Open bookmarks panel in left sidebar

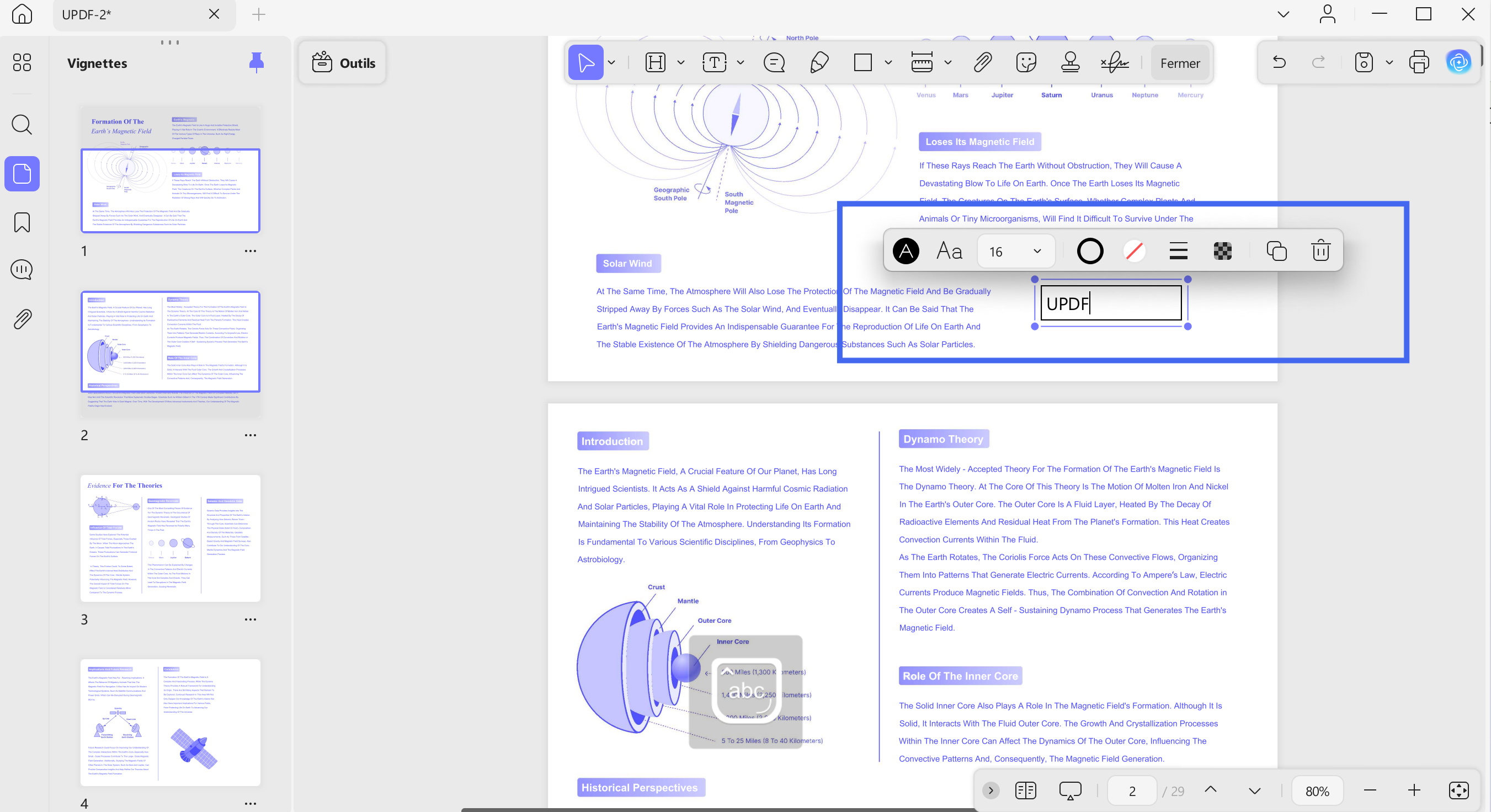click(x=22, y=222)
